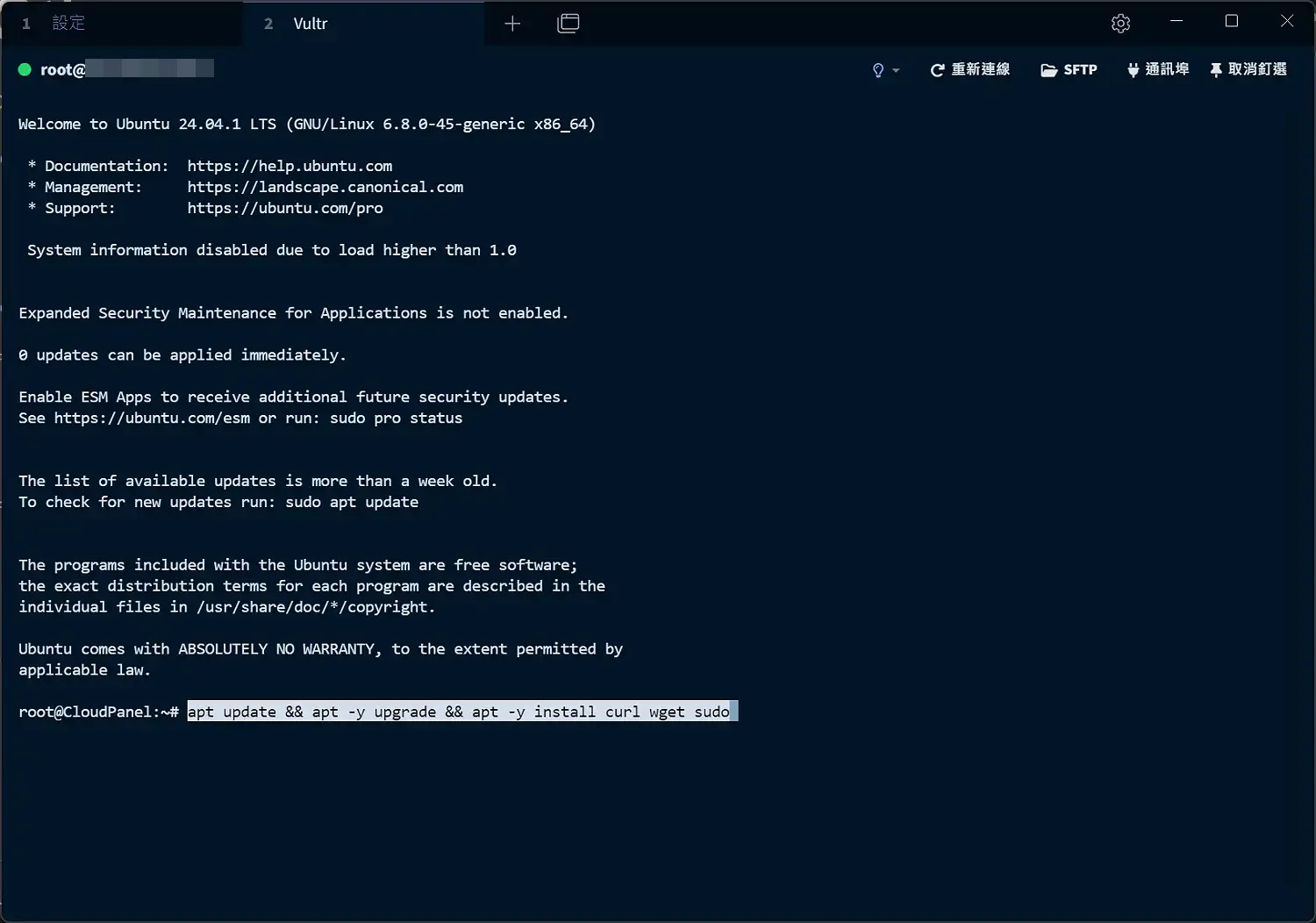Click the https://help.ubuntu.com documentation URL
1316x923 pixels.
290,166
